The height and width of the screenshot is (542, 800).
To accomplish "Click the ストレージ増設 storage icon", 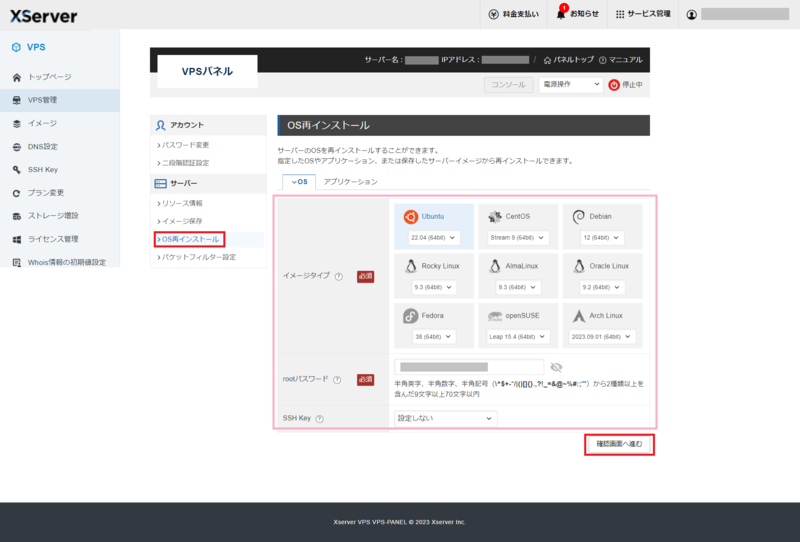I will 17,216.
